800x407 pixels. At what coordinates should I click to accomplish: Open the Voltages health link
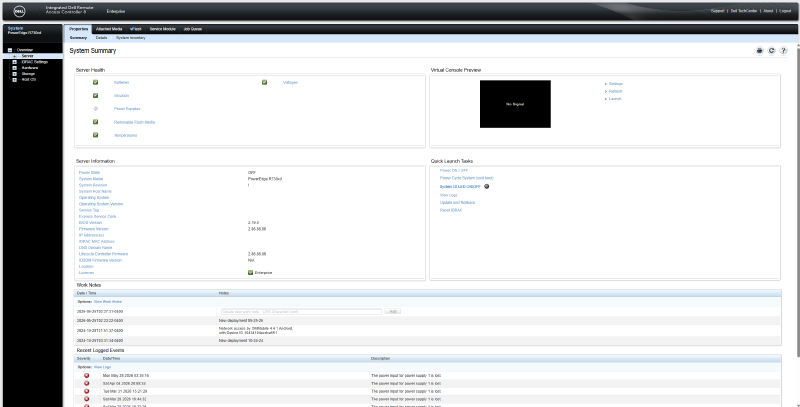click(290, 82)
